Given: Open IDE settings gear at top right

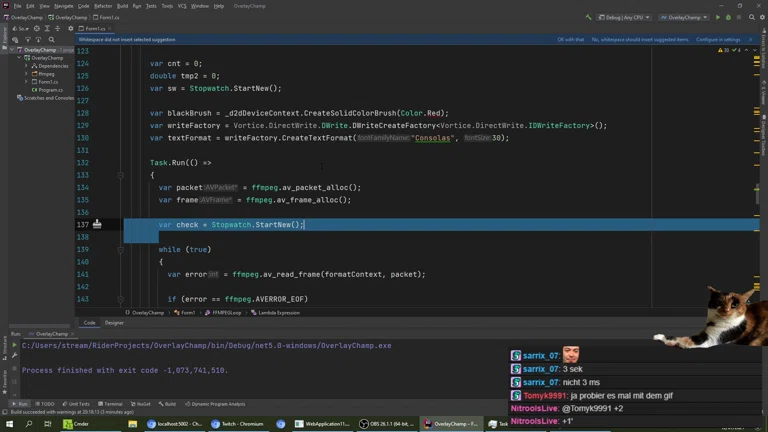Looking at the screenshot, I should [762, 17].
